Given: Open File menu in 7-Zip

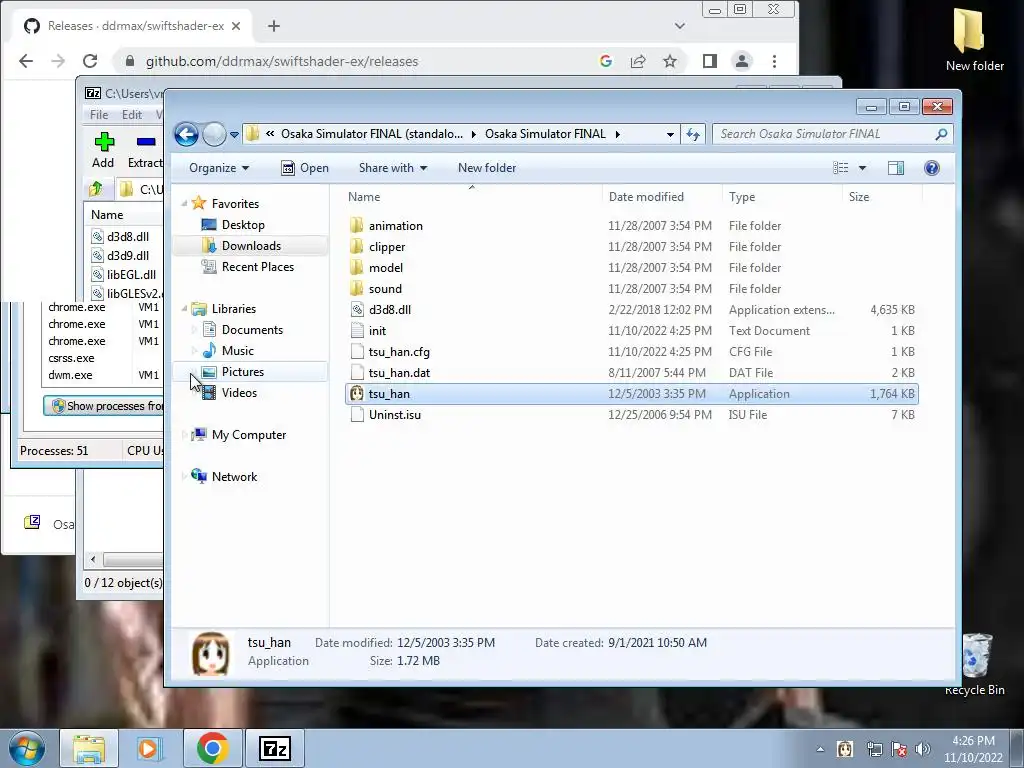Looking at the screenshot, I should [99, 114].
